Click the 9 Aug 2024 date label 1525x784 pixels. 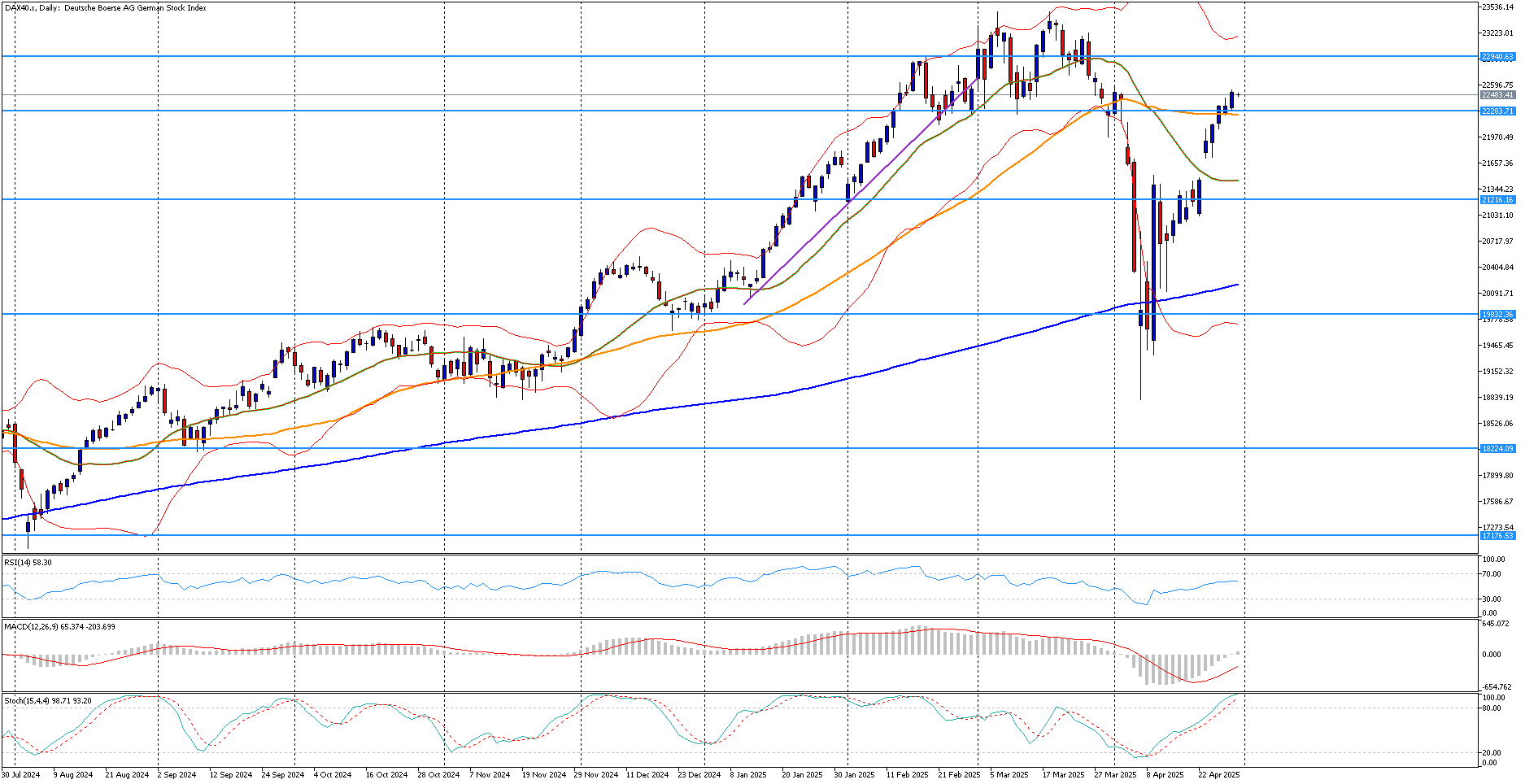click(73, 775)
